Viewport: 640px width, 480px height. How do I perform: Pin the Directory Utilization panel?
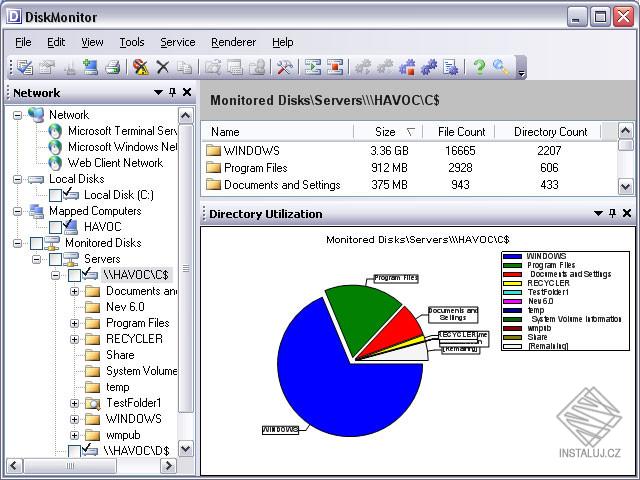[612, 213]
